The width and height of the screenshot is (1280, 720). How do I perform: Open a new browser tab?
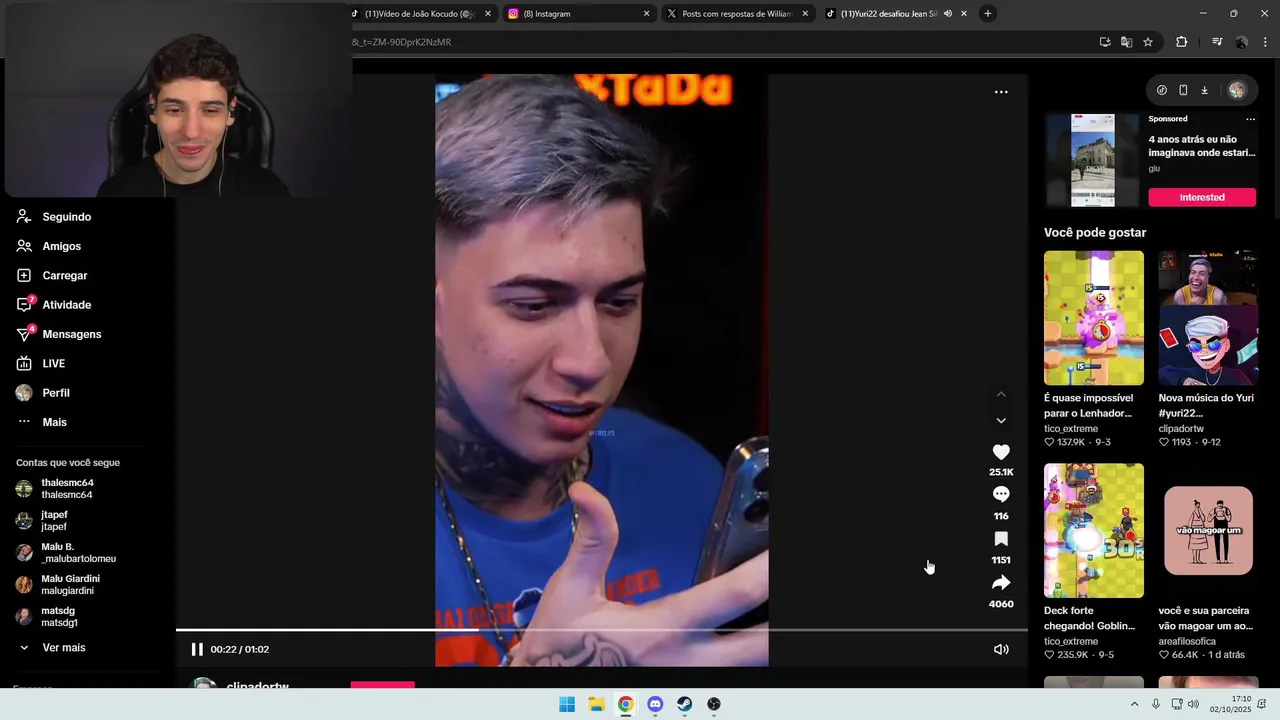tap(988, 14)
